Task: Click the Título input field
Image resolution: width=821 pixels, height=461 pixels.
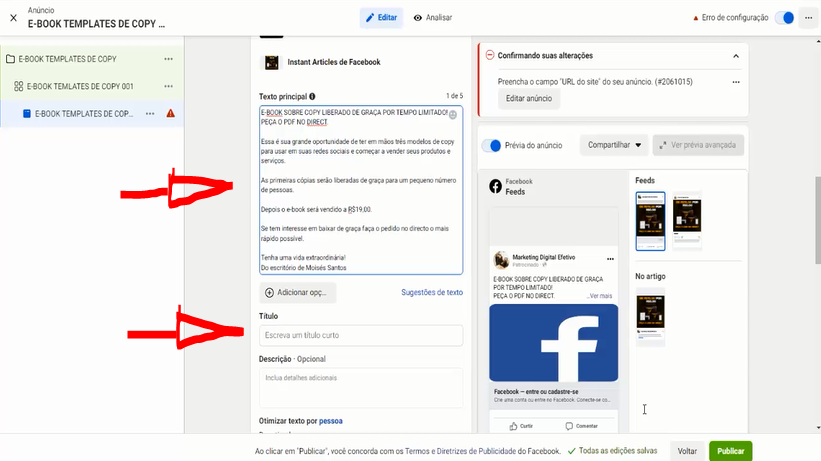Action: (361, 335)
